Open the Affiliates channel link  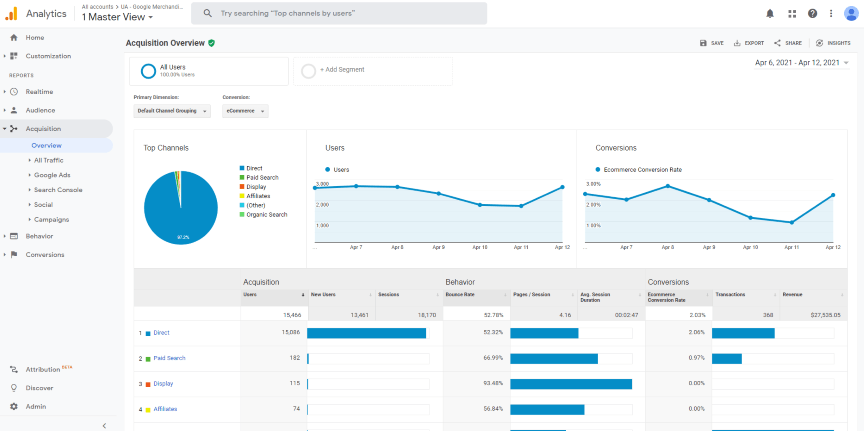(x=165, y=409)
